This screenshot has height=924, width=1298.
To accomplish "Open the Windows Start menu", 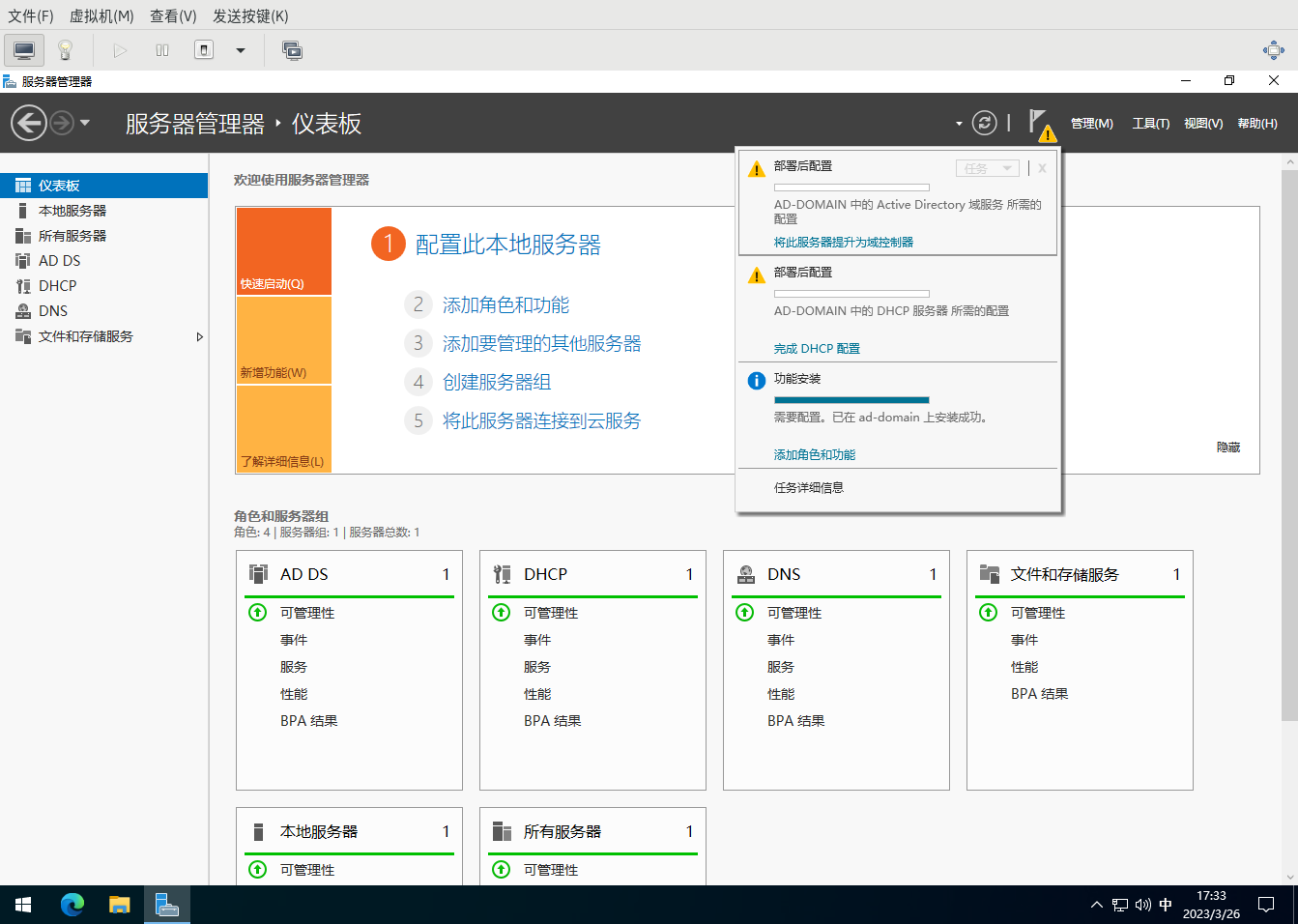I will tap(23, 905).
